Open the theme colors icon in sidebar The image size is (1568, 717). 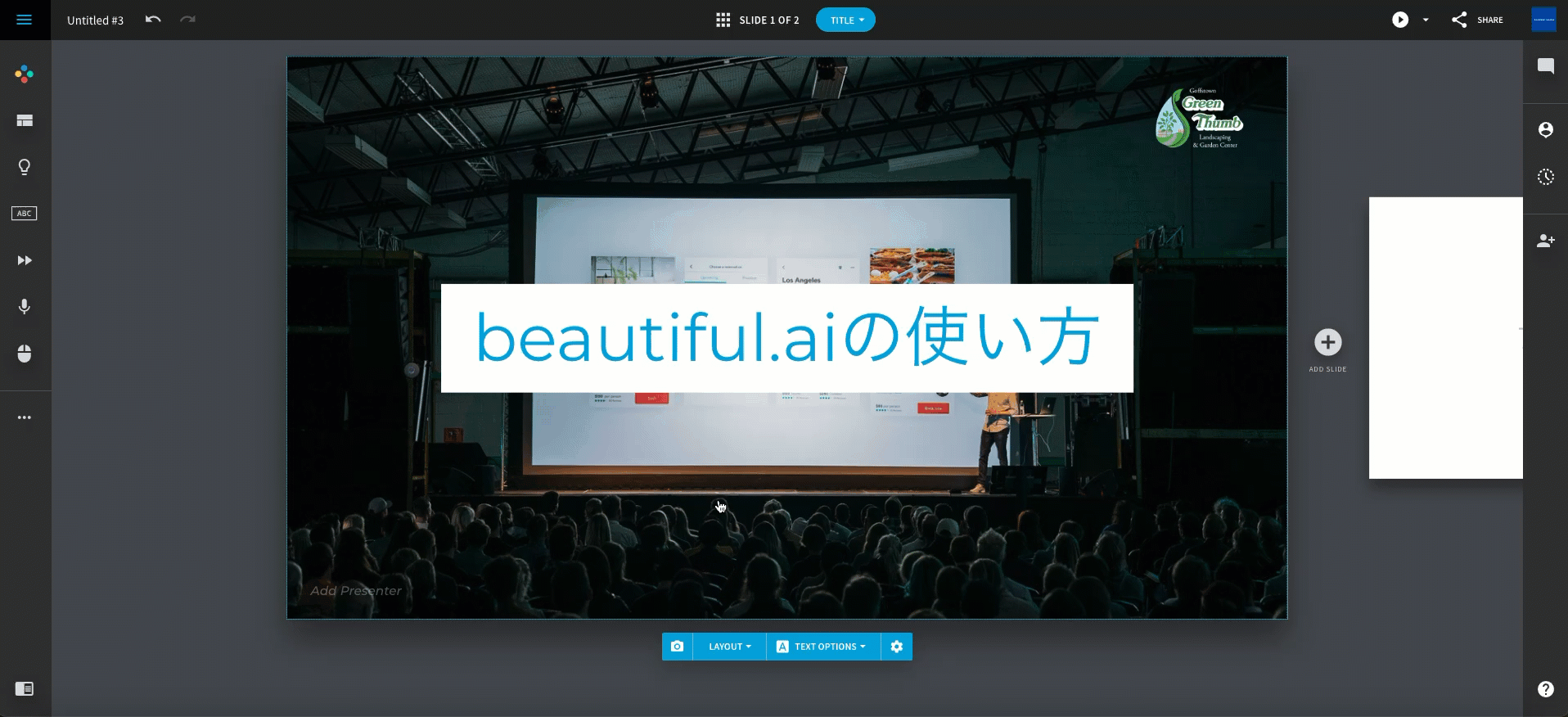click(25, 74)
